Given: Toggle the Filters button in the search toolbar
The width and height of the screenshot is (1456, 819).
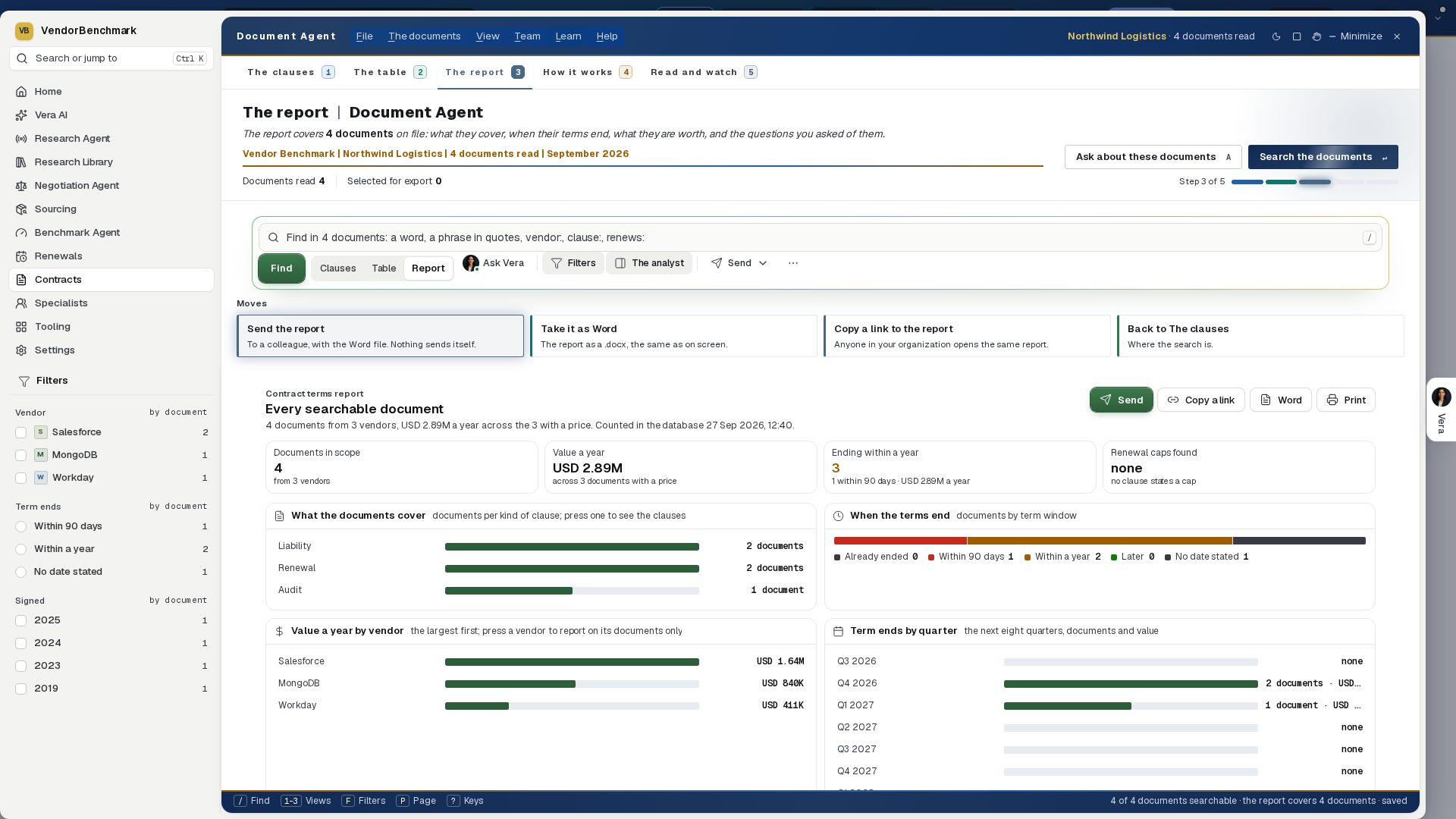Looking at the screenshot, I should tap(573, 263).
